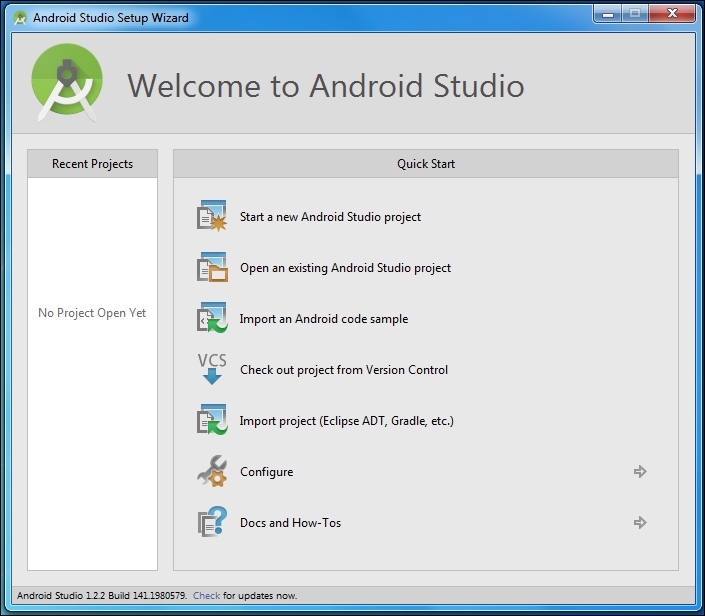
Task: Click the new project icon with star
Action: pos(212,216)
